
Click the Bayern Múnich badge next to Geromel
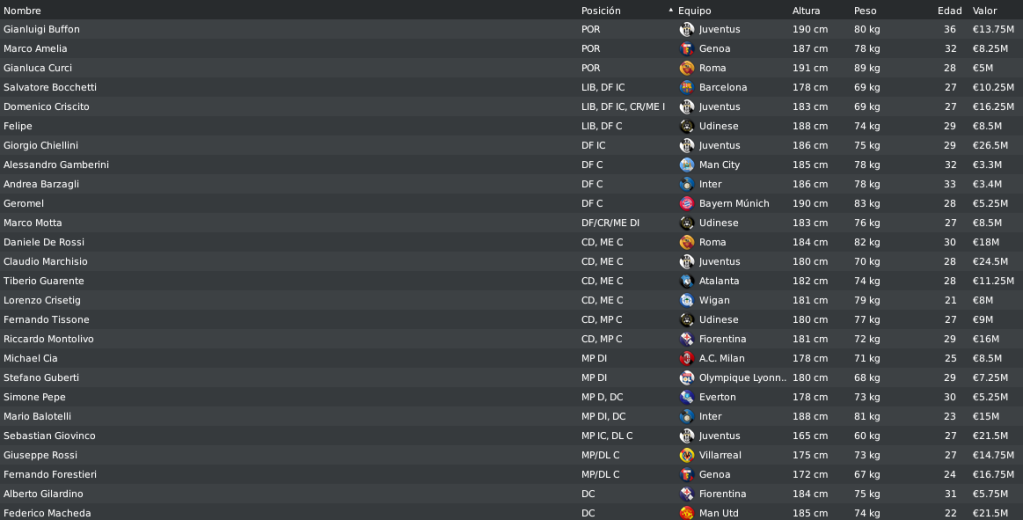click(x=686, y=204)
